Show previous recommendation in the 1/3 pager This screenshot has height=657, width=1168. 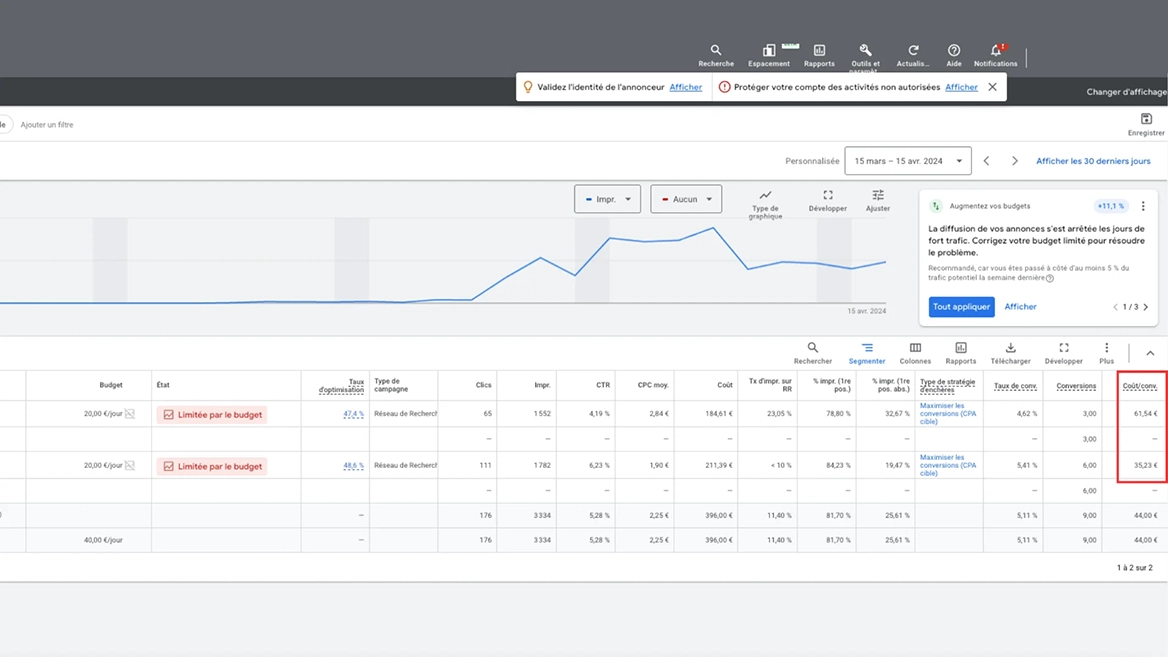point(1115,307)
